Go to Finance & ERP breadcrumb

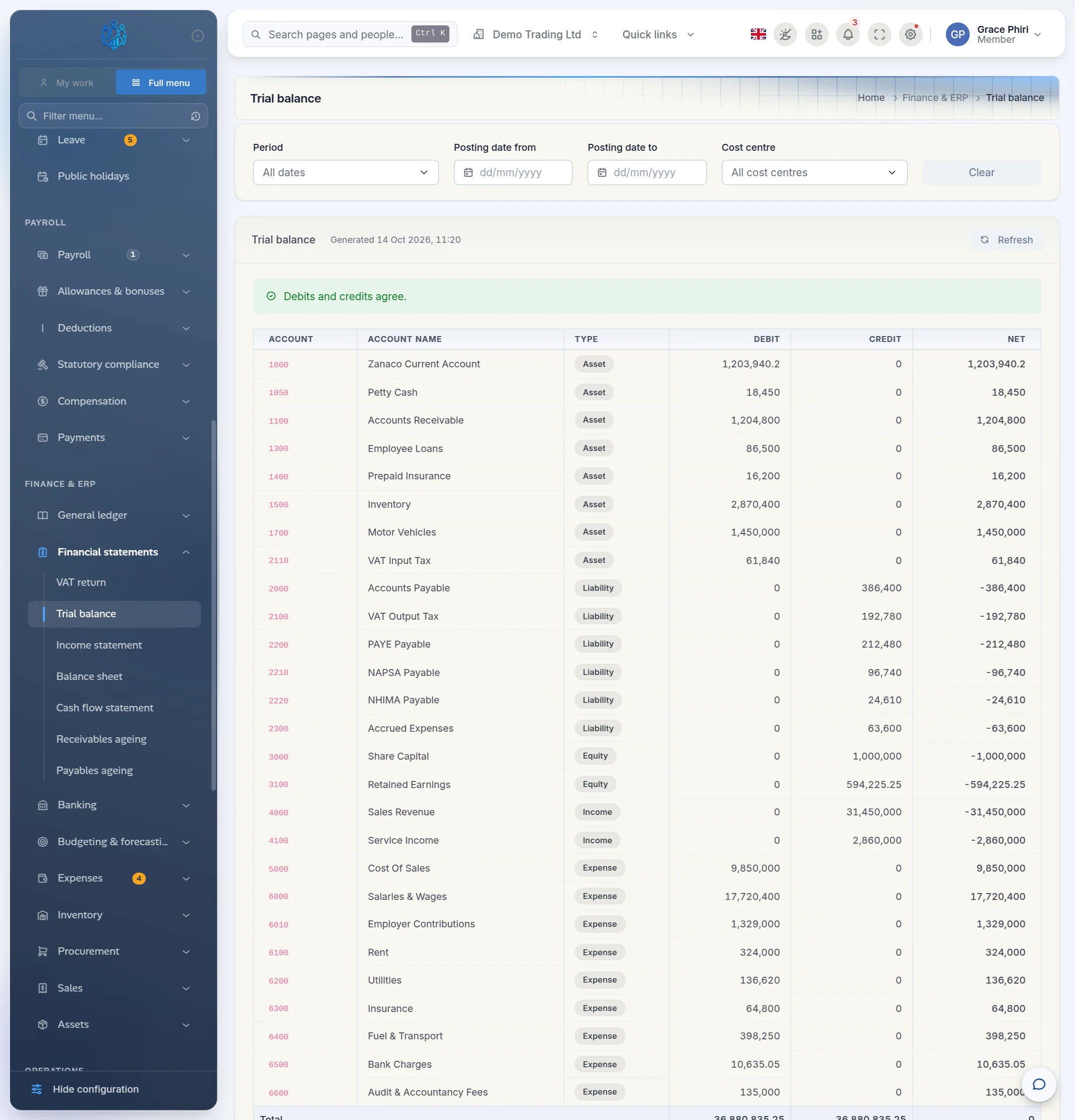(935, 98)
